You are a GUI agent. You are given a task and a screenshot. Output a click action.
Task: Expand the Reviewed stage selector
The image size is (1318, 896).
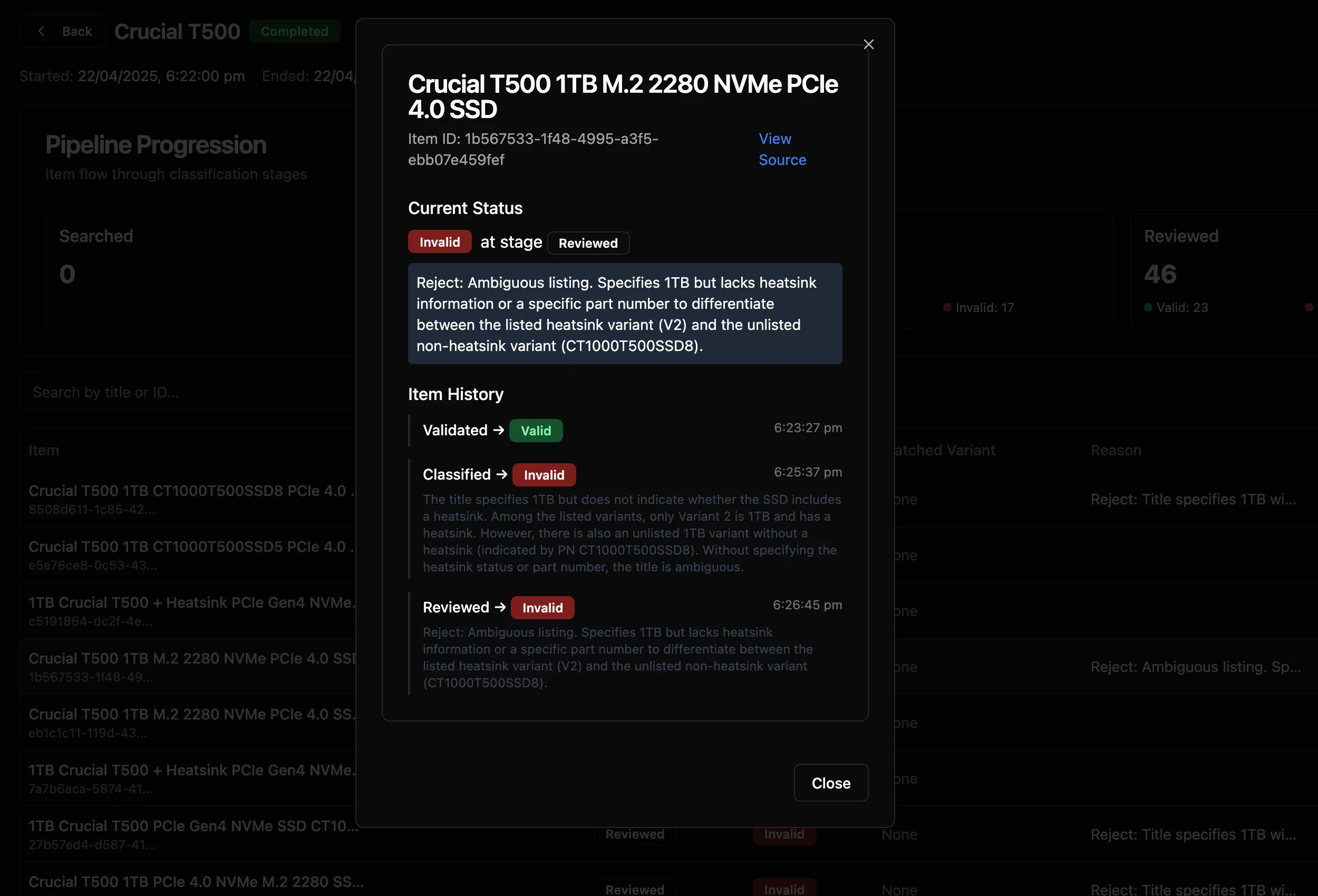[588, 243]
